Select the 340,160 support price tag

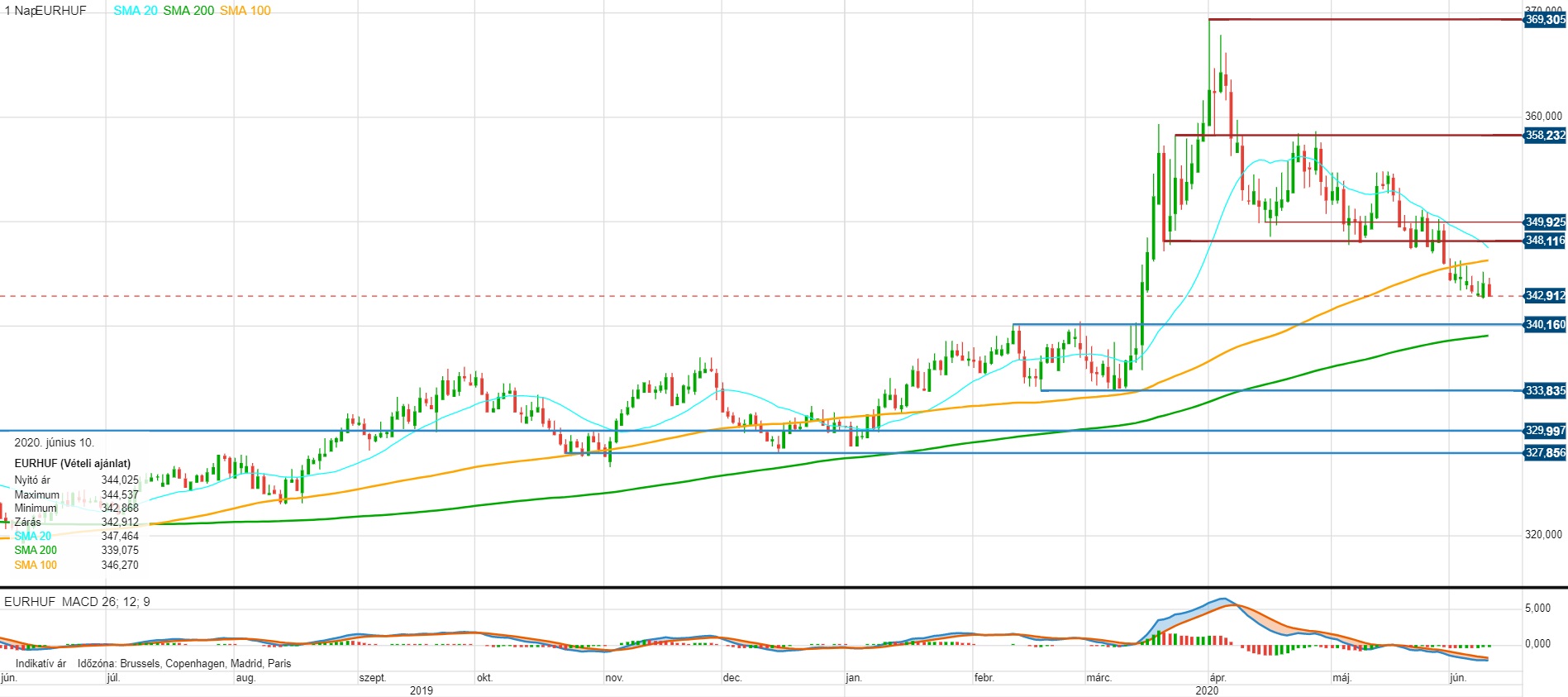click(x=1545, y=324)
